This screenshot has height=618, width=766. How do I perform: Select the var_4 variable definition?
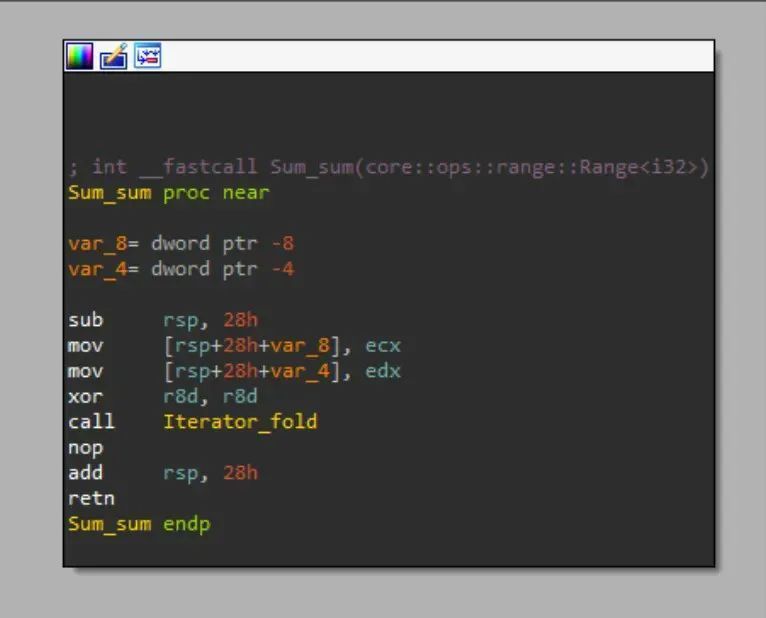coord(181,269)
